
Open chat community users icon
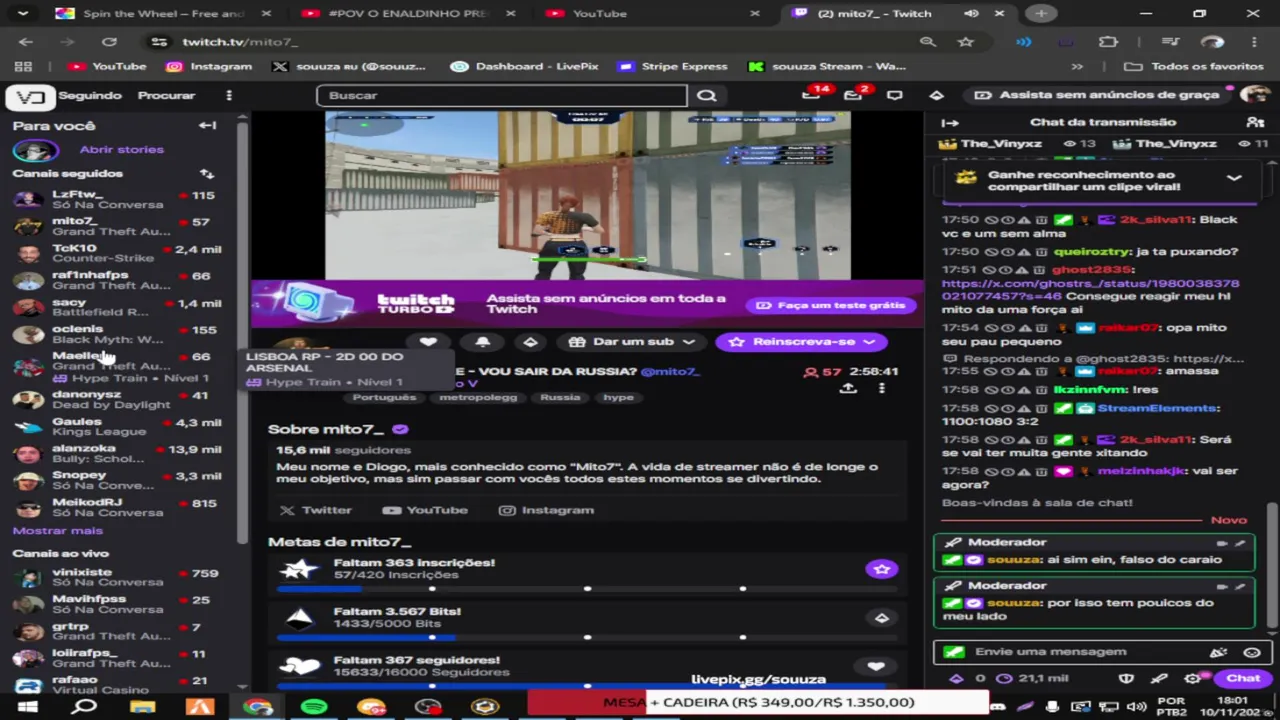(x=1255, y=122)
